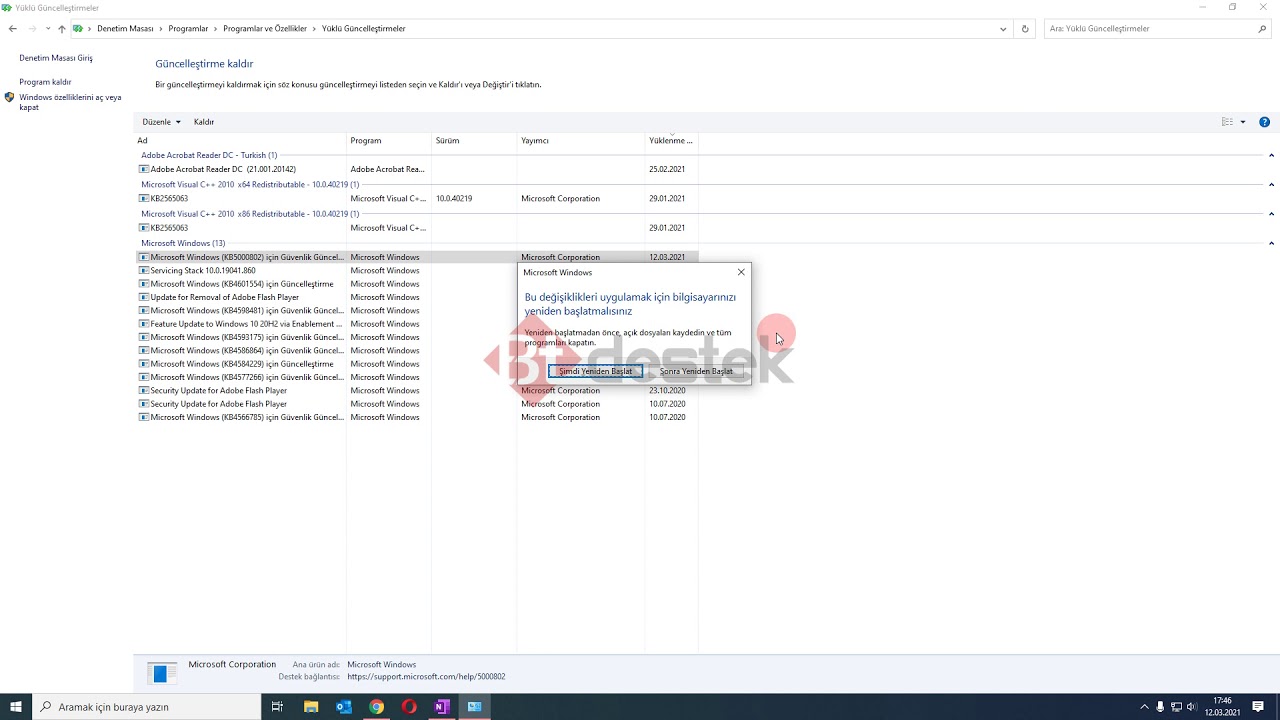Collapse the Visual C++ 2010 x86 group
Screen dimensions: 1280x720
point(1271,214)
